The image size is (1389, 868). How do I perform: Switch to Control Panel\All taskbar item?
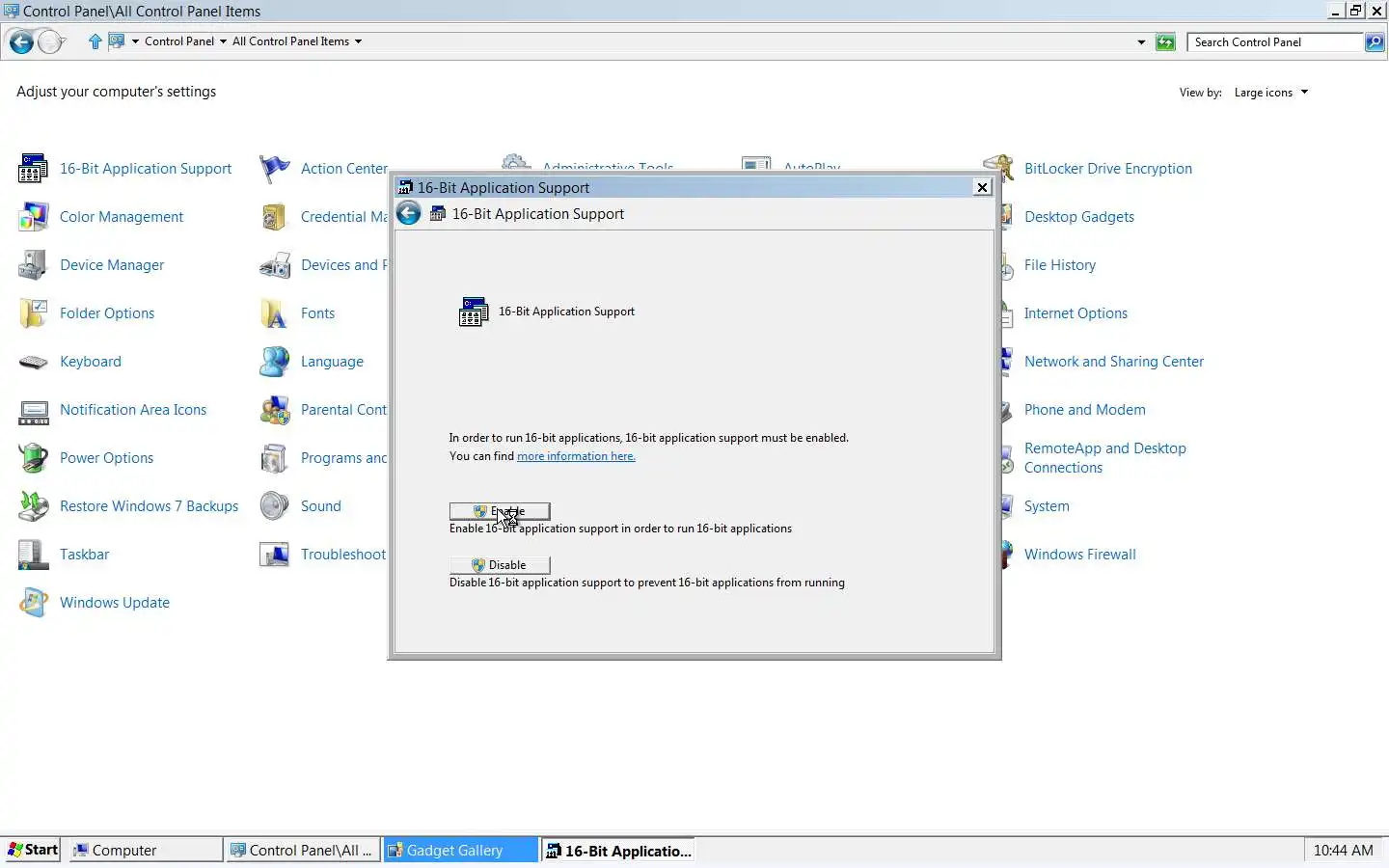point(303,850)
